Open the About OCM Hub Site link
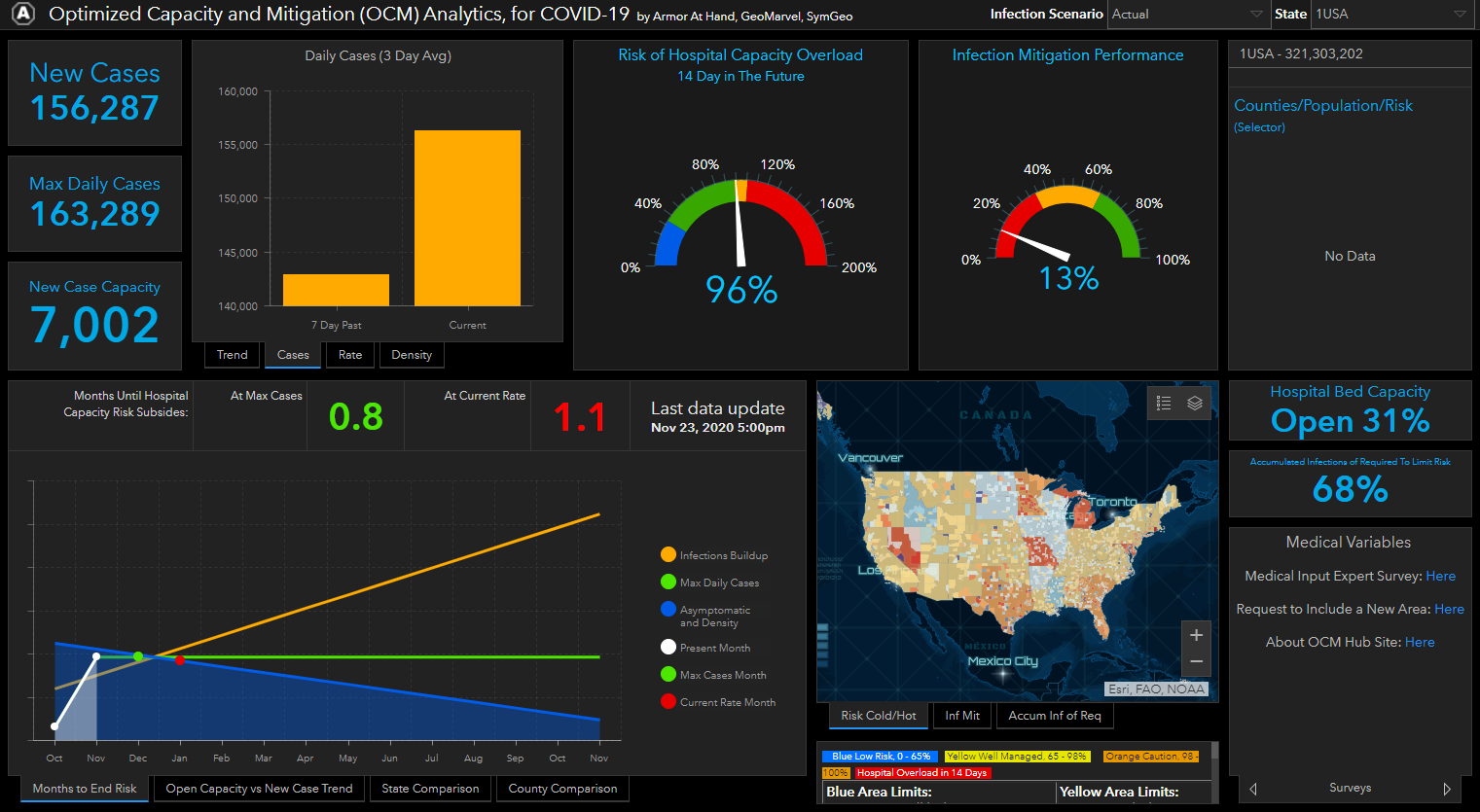The image size is (1480, 812). (x=1420, y=642)
